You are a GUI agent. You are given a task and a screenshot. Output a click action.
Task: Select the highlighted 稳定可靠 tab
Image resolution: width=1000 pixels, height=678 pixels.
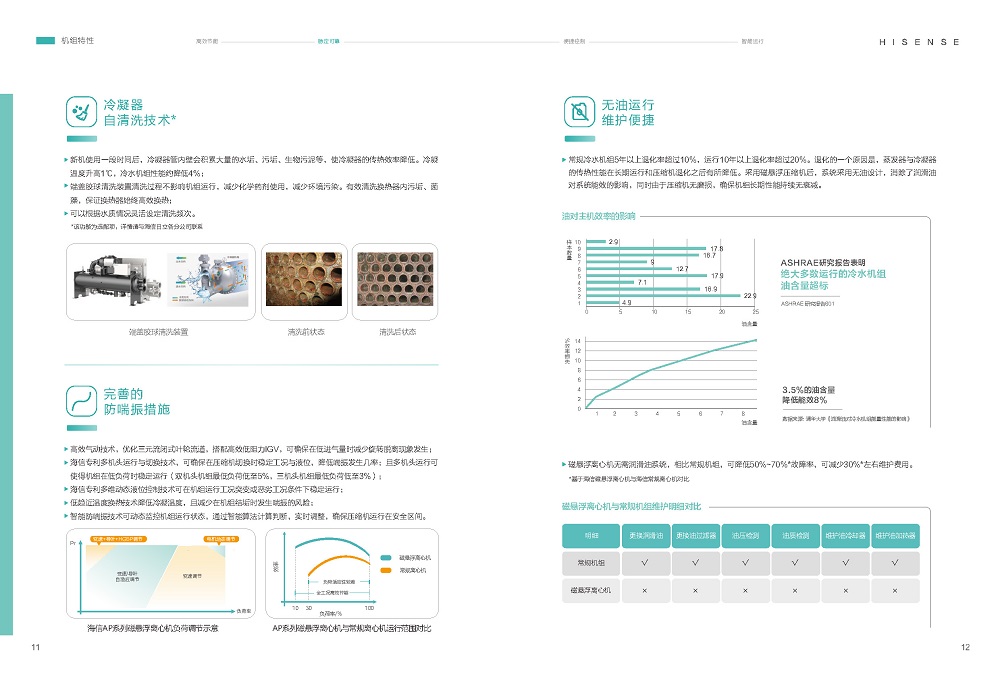pos(329,42)
